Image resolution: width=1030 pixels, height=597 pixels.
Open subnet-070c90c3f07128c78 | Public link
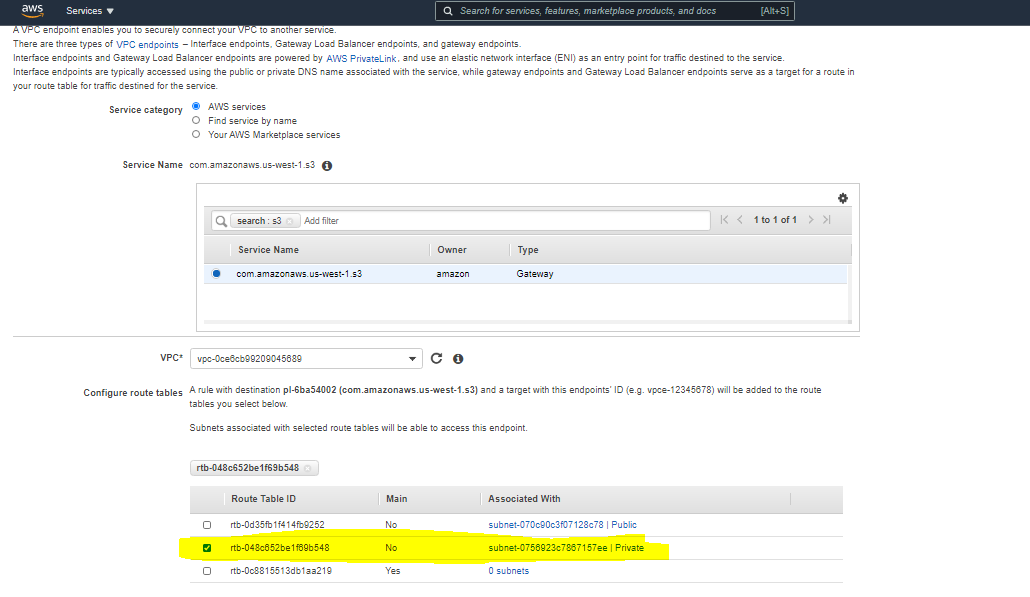click(x=562, y=525)
